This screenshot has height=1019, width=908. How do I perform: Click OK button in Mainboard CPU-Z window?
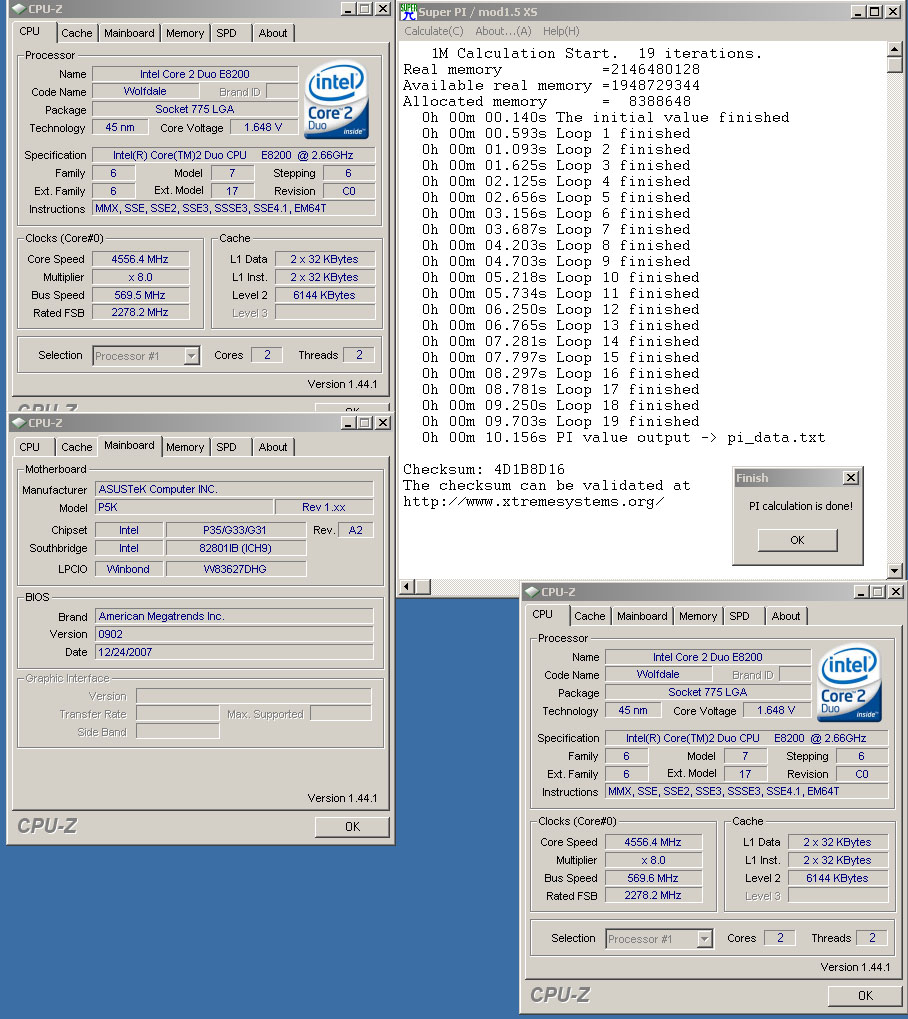[352, 827]
